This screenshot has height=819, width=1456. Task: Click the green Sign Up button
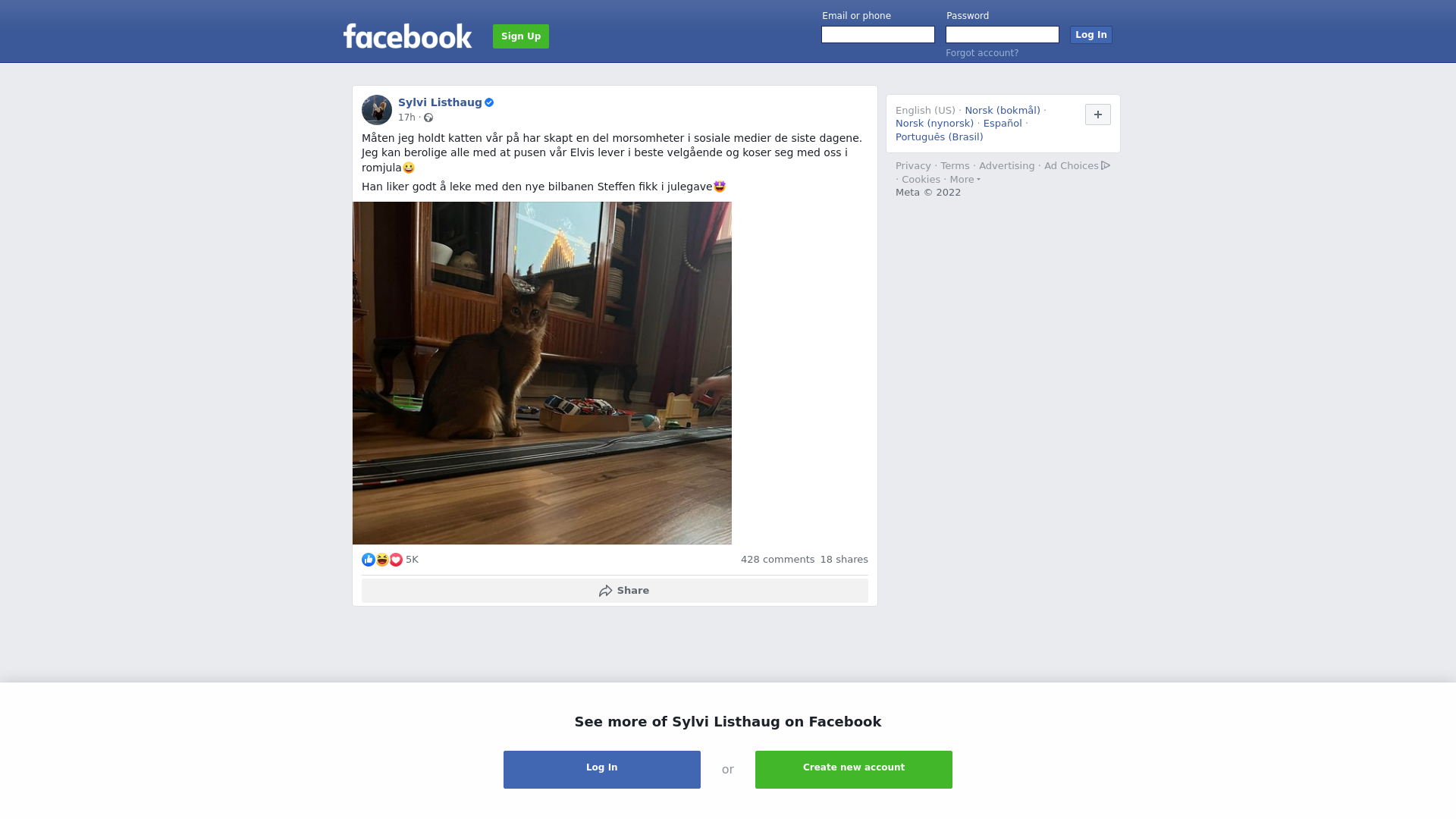click(x=521, y=36)
